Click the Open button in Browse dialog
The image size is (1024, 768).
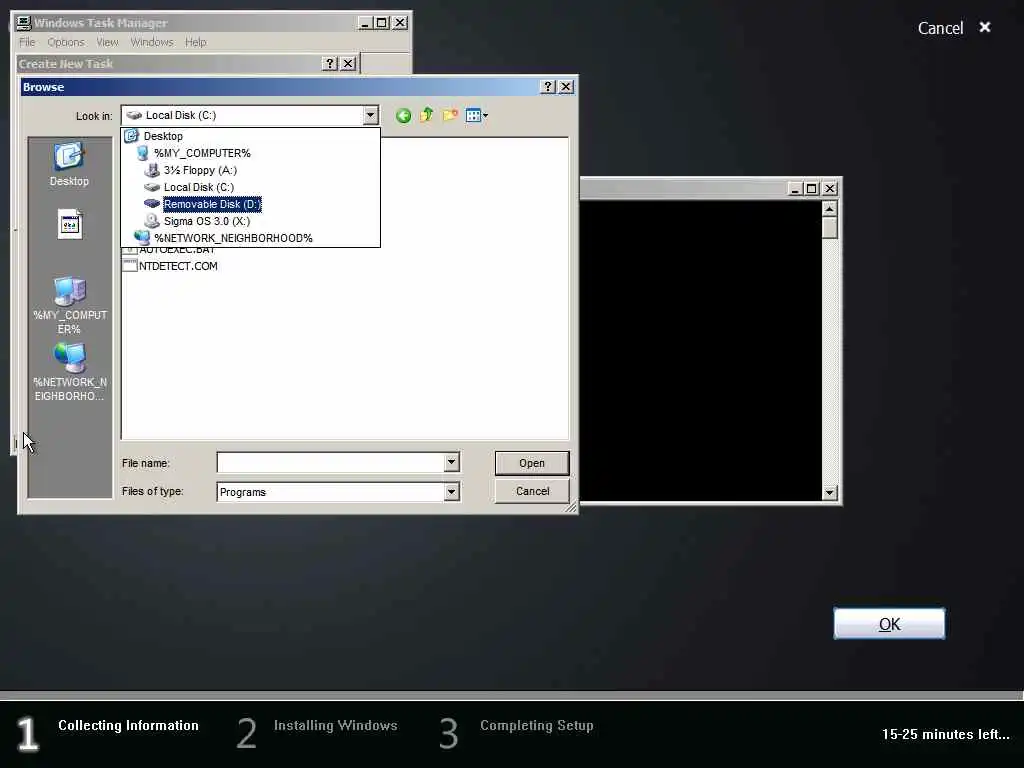pyautogui.click(x=532, y=463)
